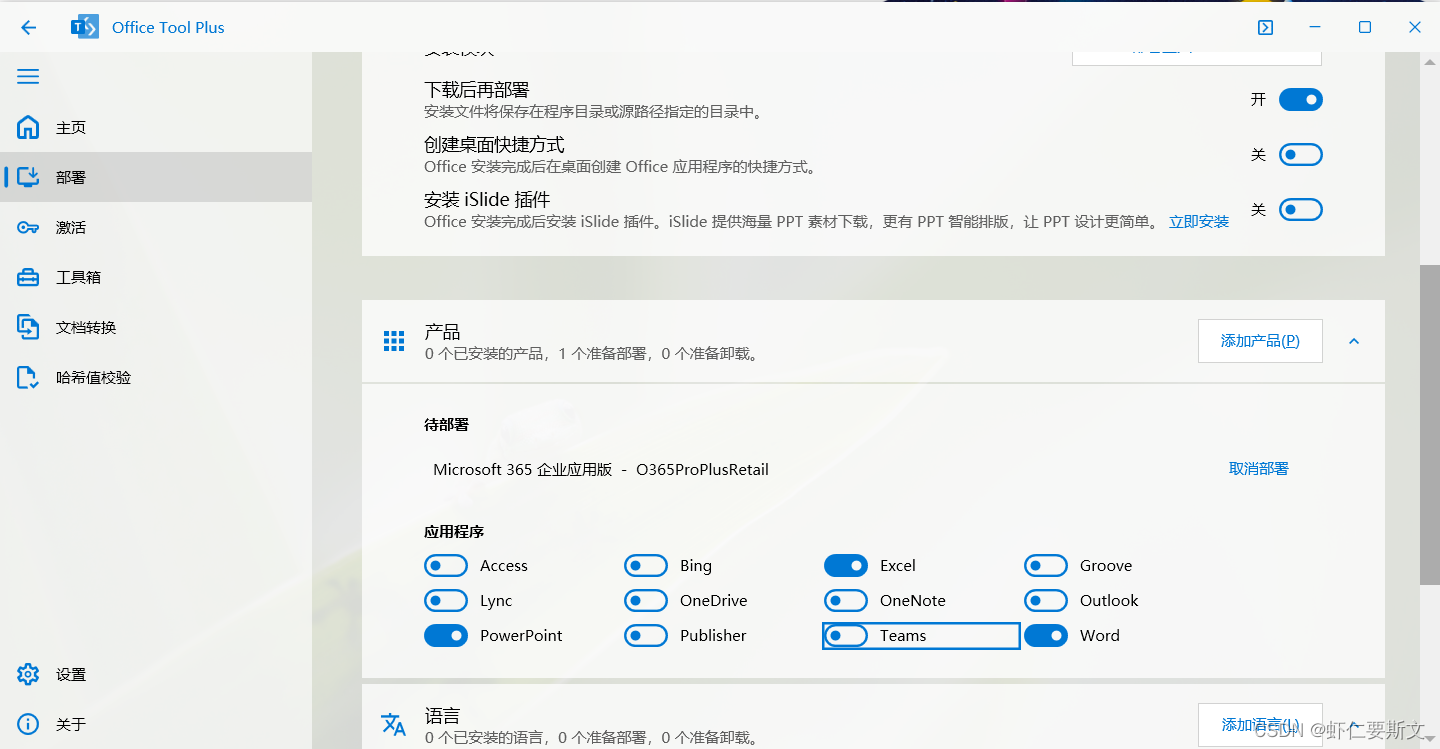Enable the Access application toggle
1440x749 pixels.
[x=446, y=566]
